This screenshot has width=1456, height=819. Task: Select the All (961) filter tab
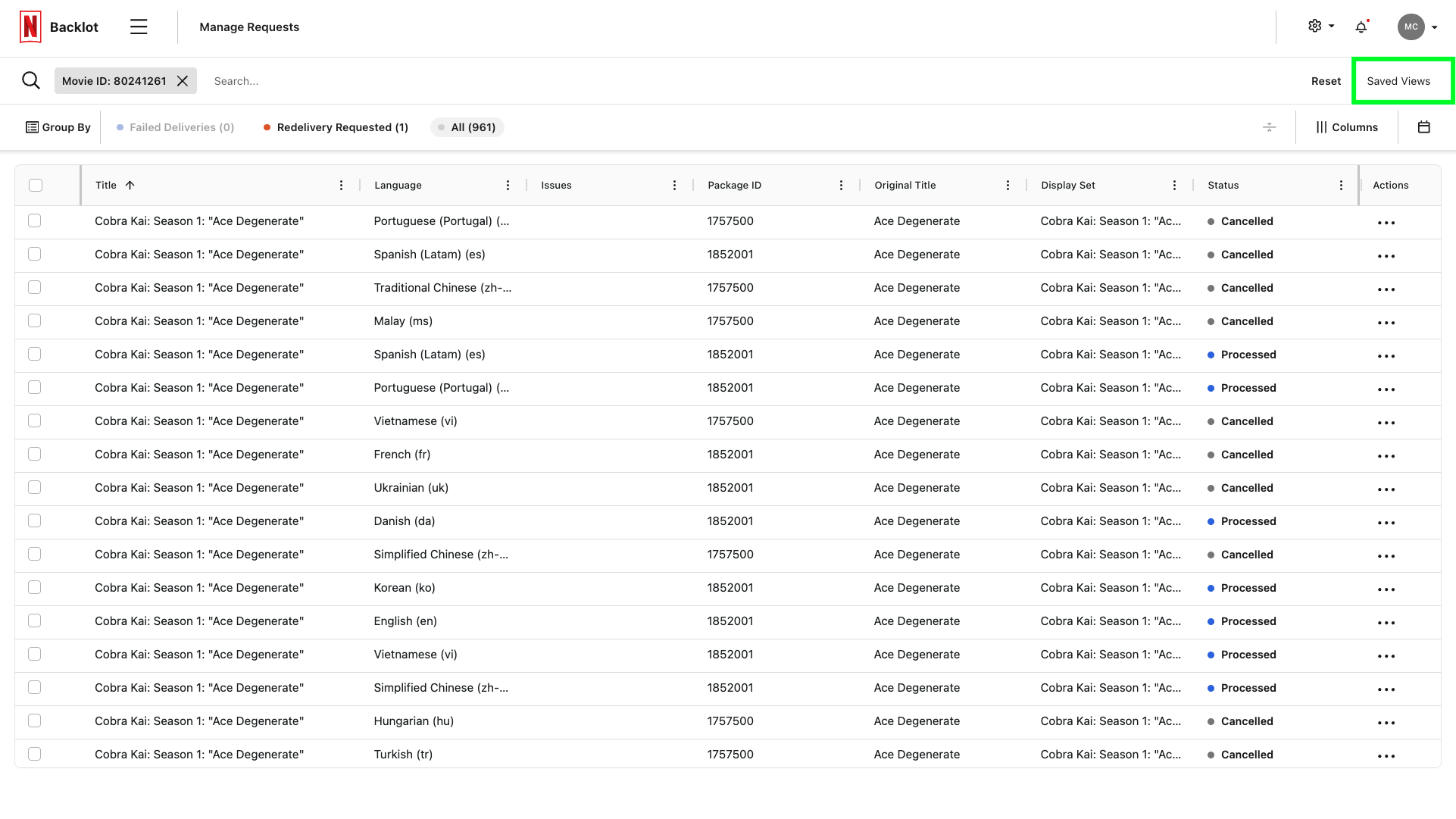click(467, 127)
